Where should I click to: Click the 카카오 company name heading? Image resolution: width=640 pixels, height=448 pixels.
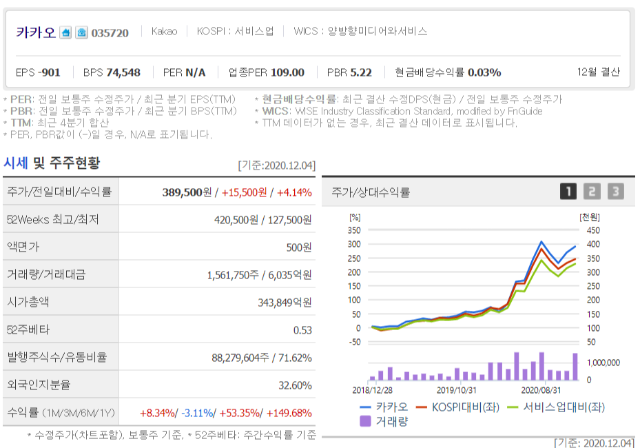coord(36,32)
